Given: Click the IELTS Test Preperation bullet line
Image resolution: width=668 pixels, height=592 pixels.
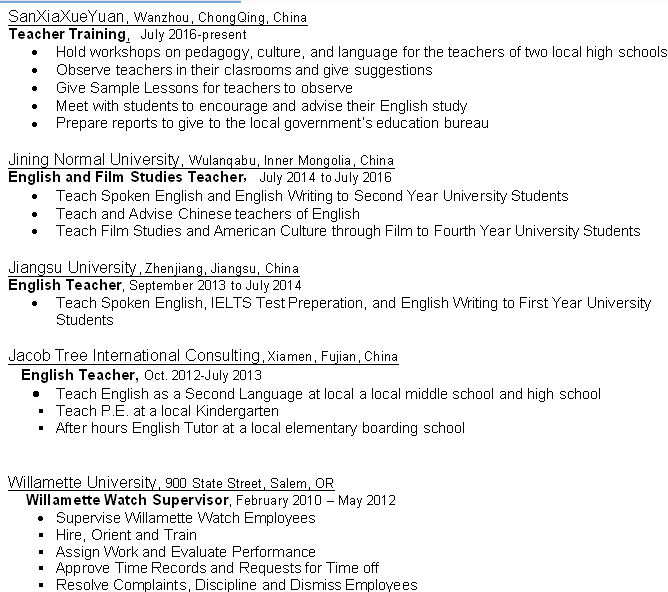Looking at the screenshot, I should pos(353,303).
